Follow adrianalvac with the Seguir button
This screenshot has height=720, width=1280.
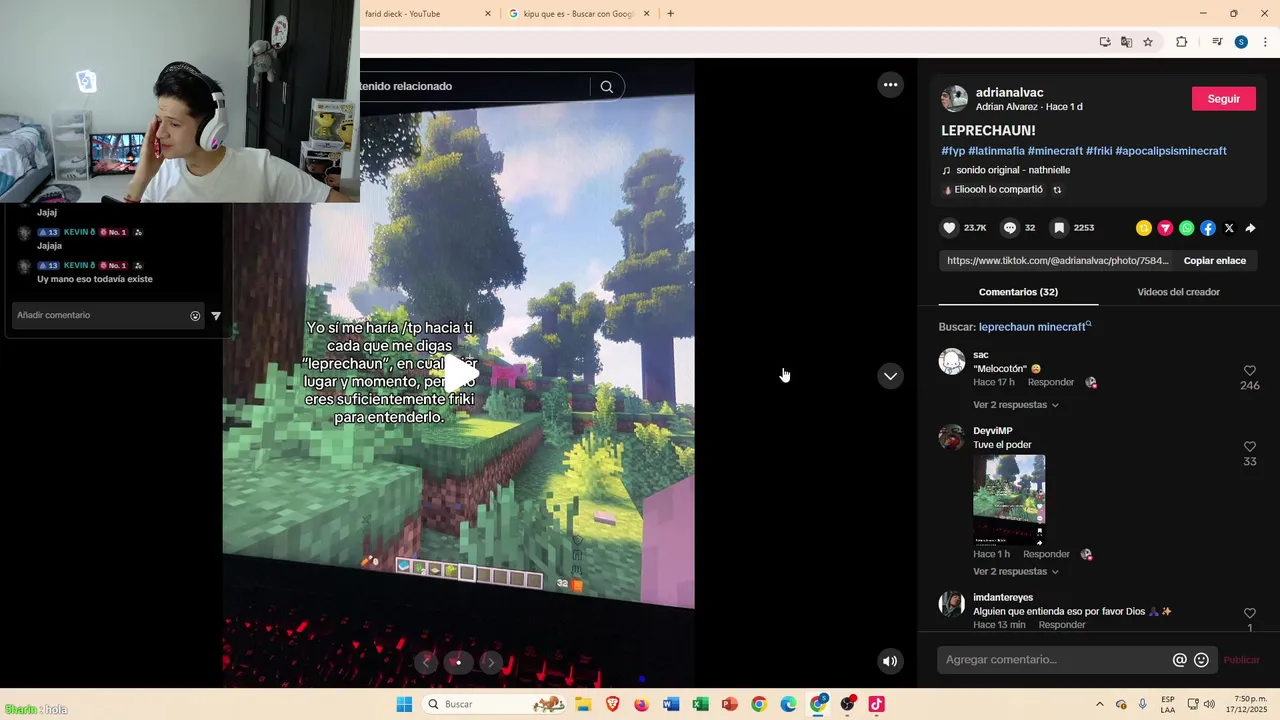pyautogui.click(x=1224, y=99)
